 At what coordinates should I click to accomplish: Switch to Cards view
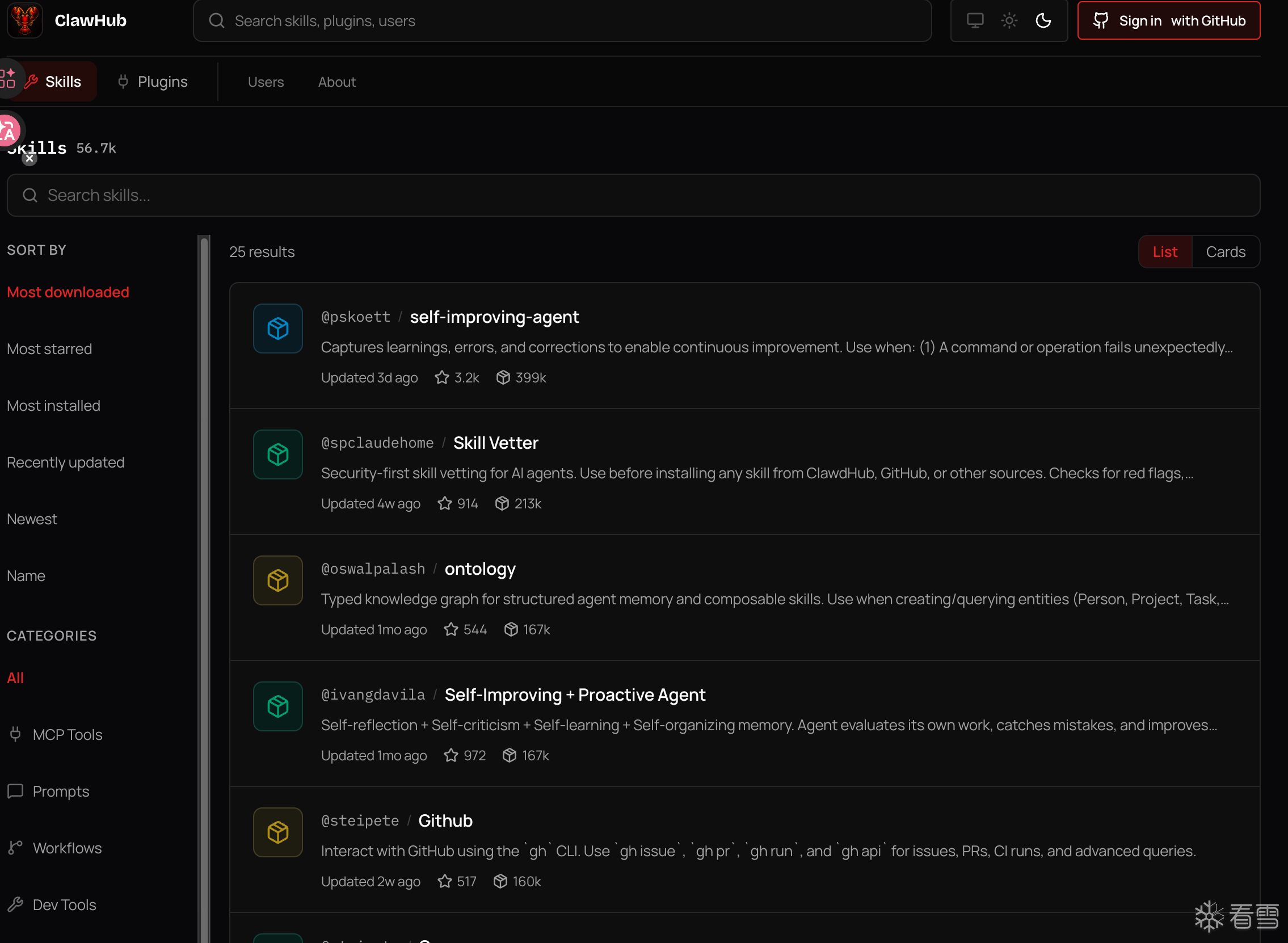pyautogui.click(x=1225, y=252)
